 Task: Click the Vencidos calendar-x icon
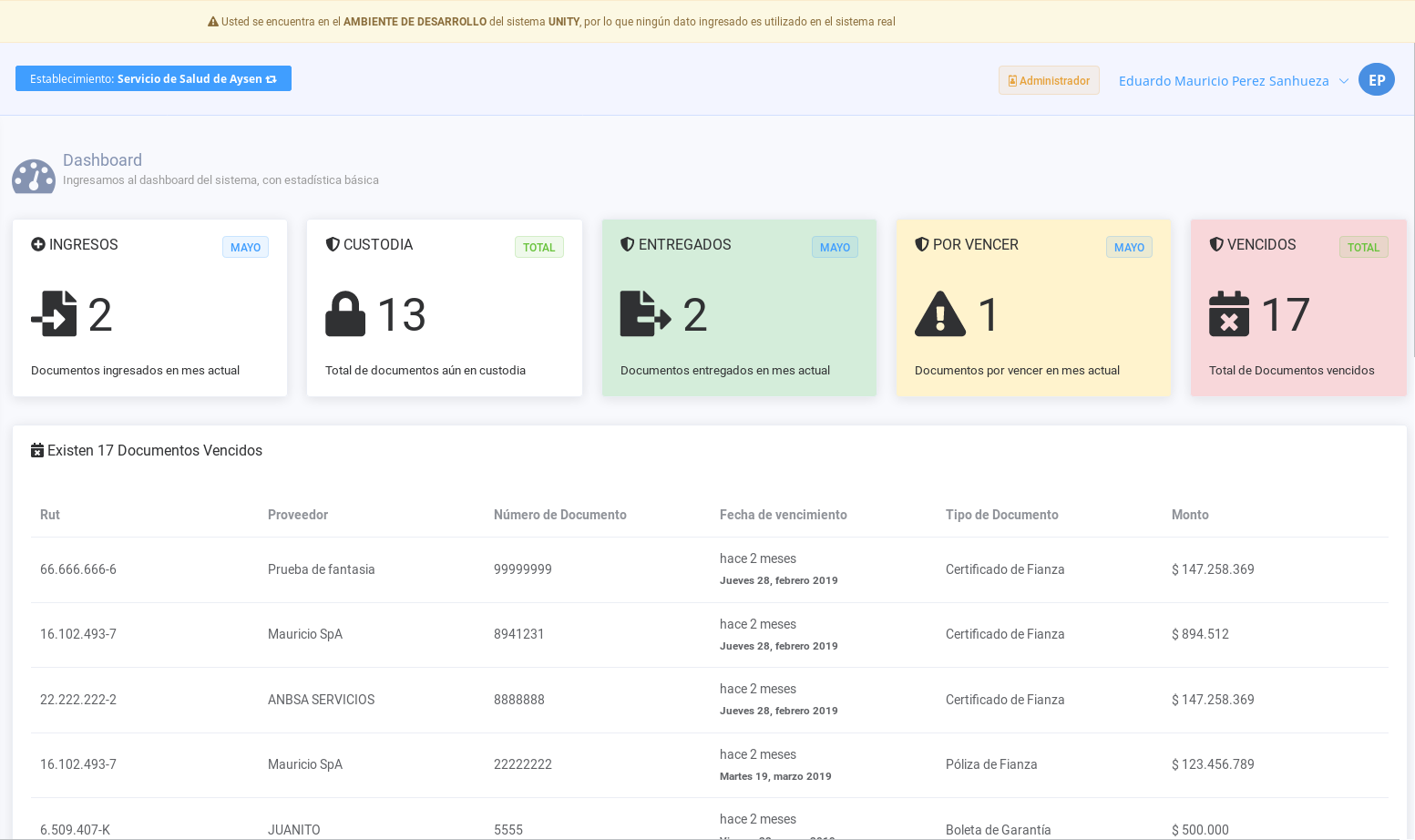coord(1228,314)
